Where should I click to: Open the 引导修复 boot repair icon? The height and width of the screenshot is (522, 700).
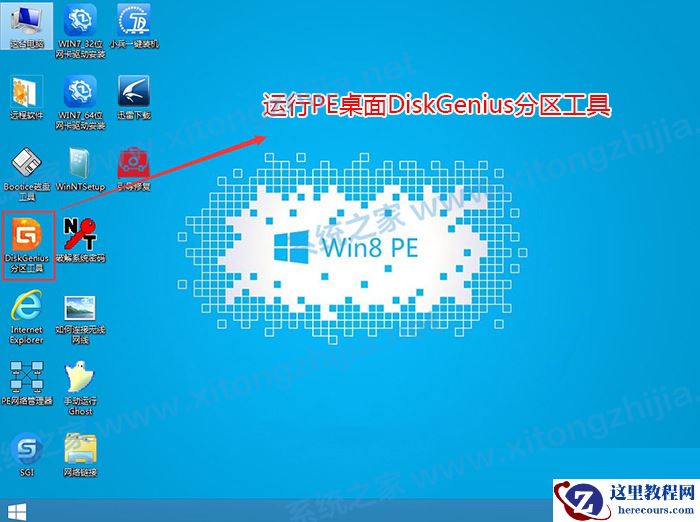(134, 170)
